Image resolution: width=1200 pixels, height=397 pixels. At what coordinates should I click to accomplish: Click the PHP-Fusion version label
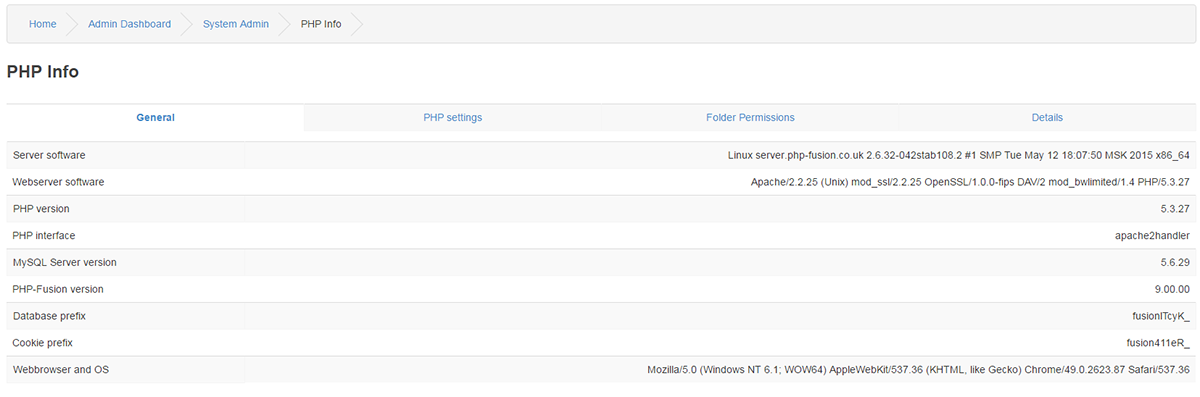(x=58, y=289)
